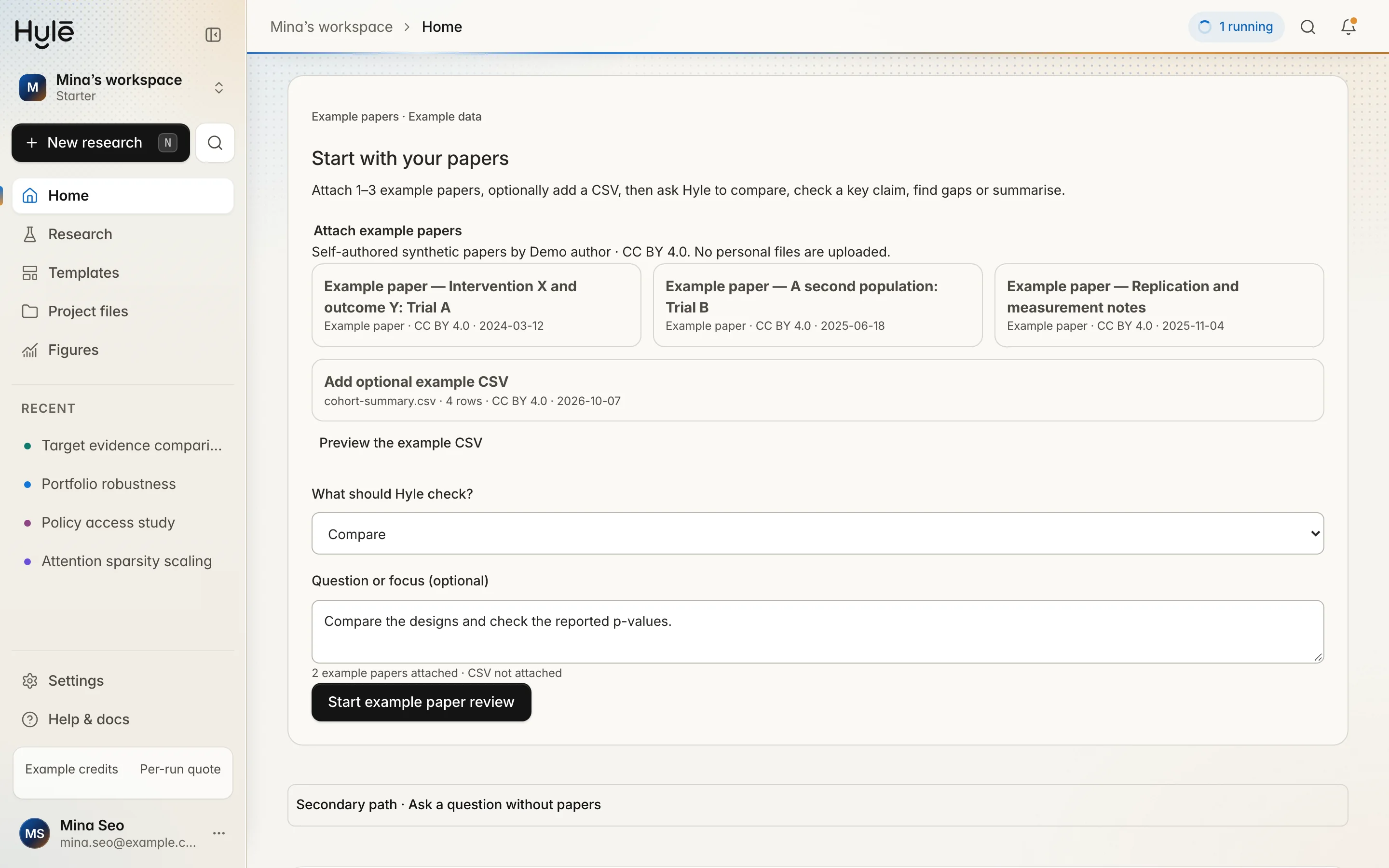Viewport: 1389px width, 868px height.
Task: Open the Compare dropdown
Action: click(x=817, y=533)
